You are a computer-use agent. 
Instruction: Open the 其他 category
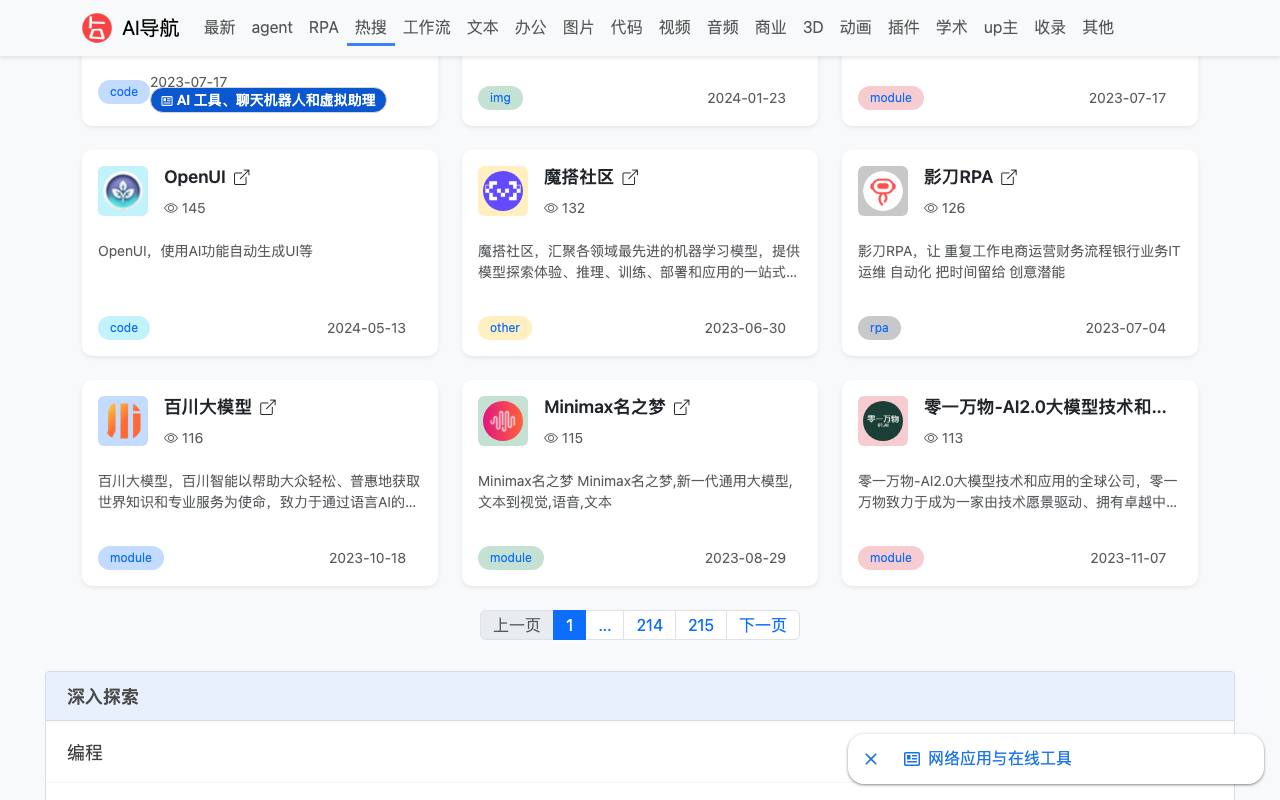[1098, 28]
